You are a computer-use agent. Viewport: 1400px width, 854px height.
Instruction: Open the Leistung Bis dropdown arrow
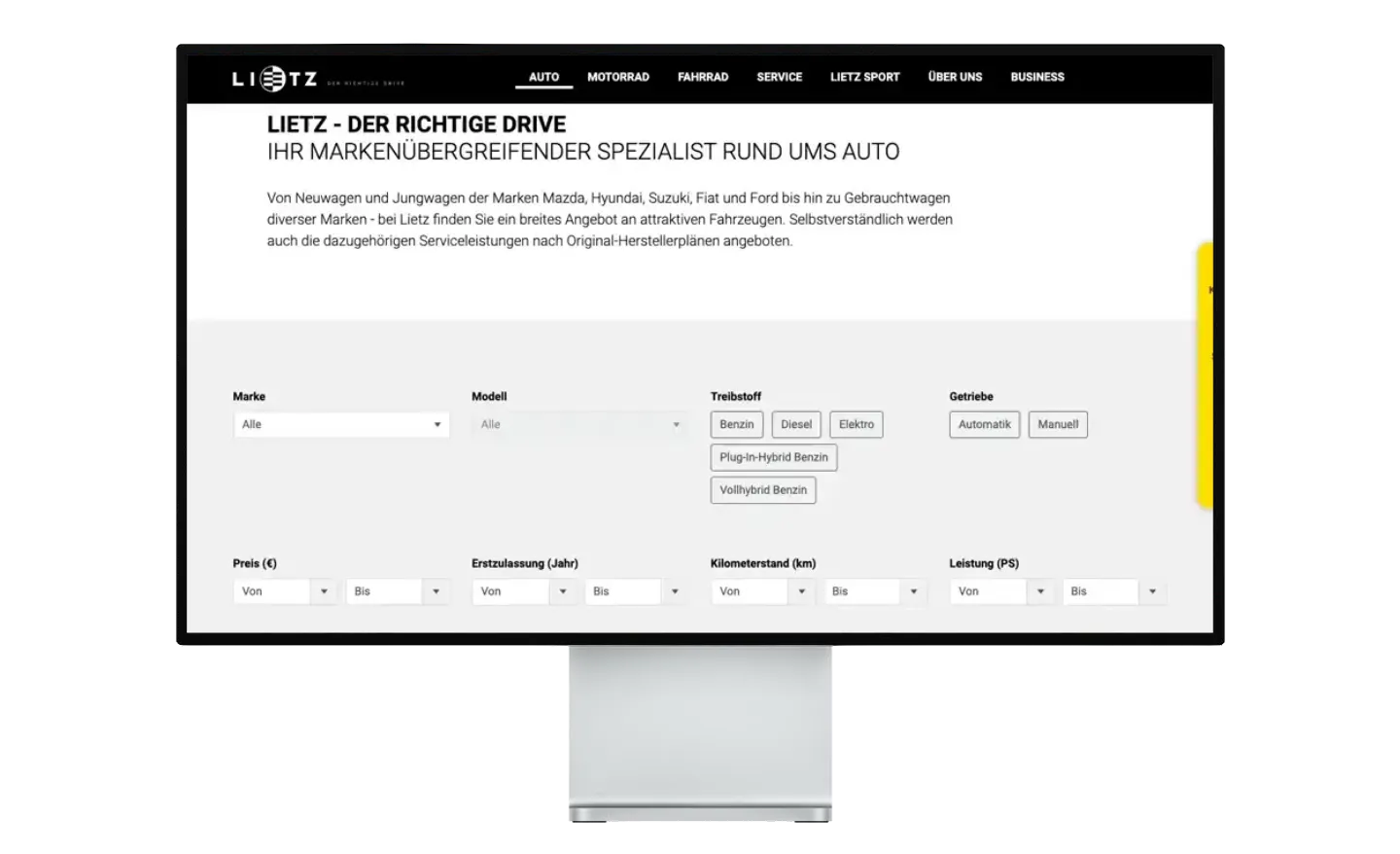(1152, 591)
